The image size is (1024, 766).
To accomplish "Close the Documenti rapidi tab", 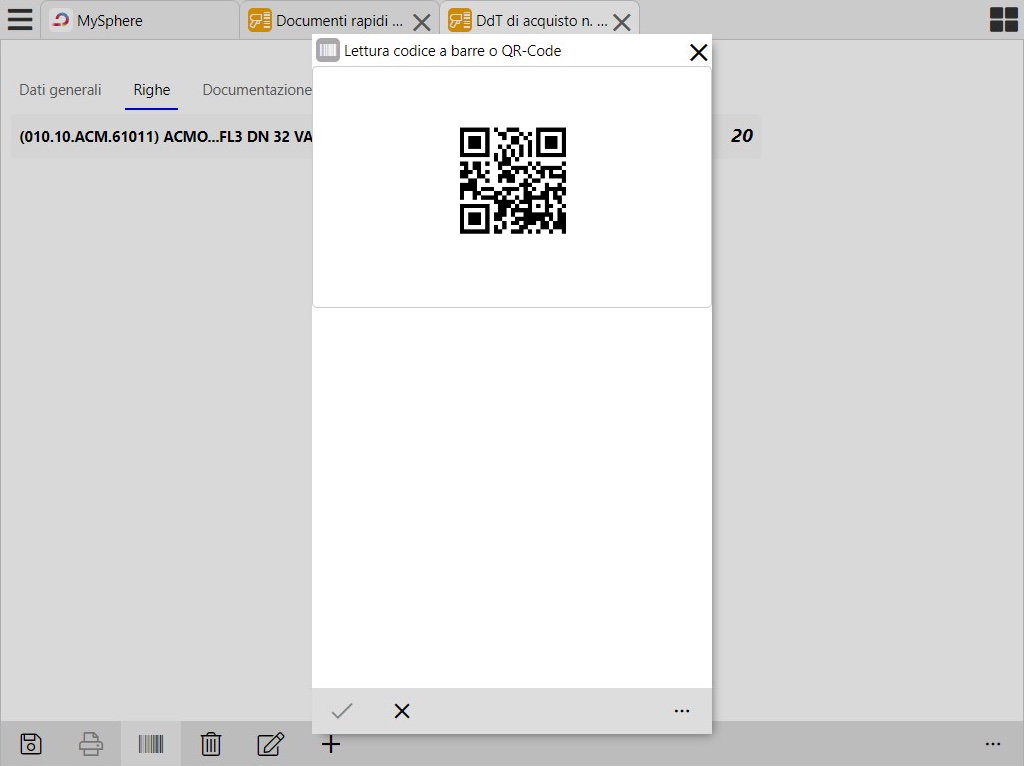I will pyautogui.click(x=422, y=22).
